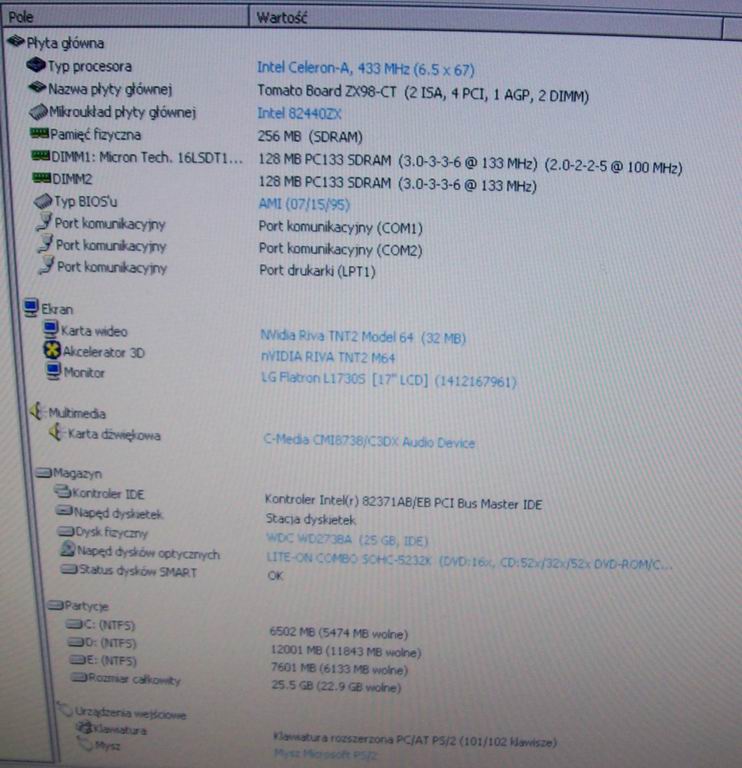This screenshot has height=768, width=742.
Task: Click the Napęd dysków optycznych icon
Action: [67, 549]
